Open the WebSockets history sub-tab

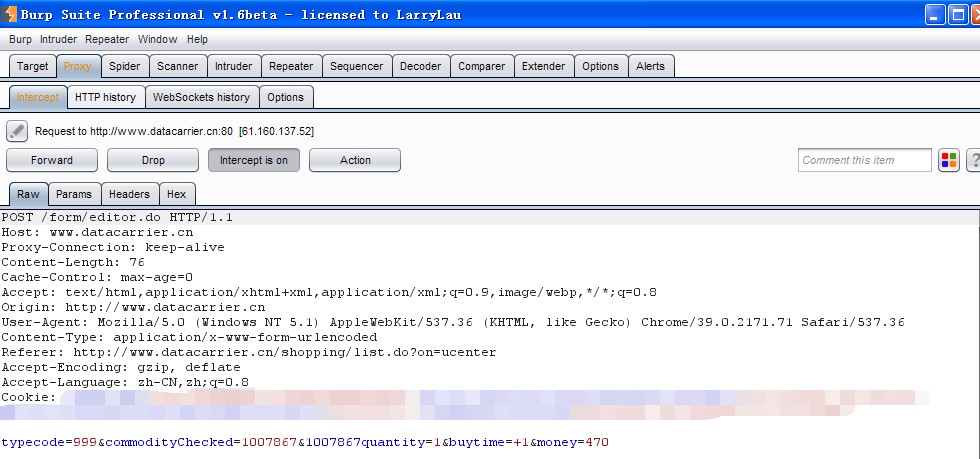click(201, 98)
